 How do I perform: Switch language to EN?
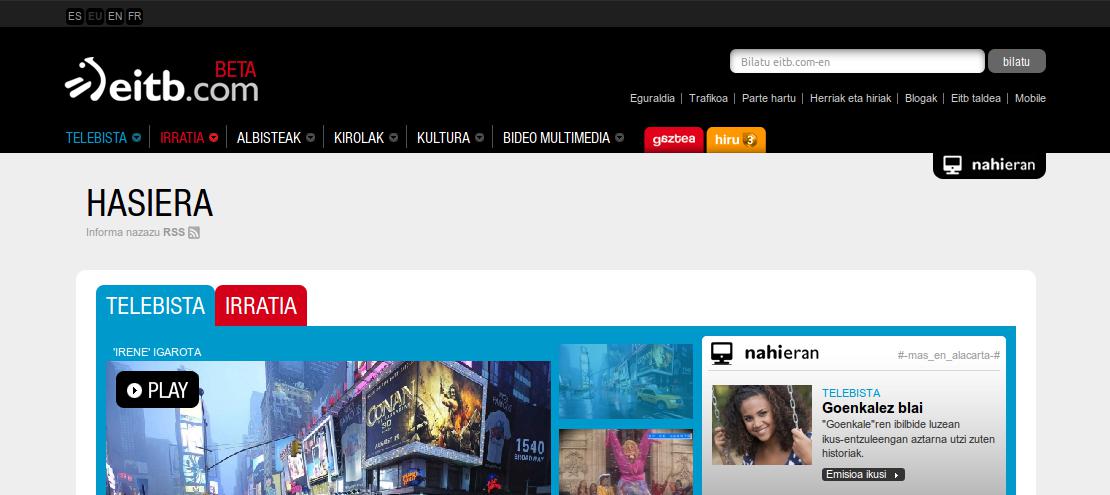[x=115, y=16]
